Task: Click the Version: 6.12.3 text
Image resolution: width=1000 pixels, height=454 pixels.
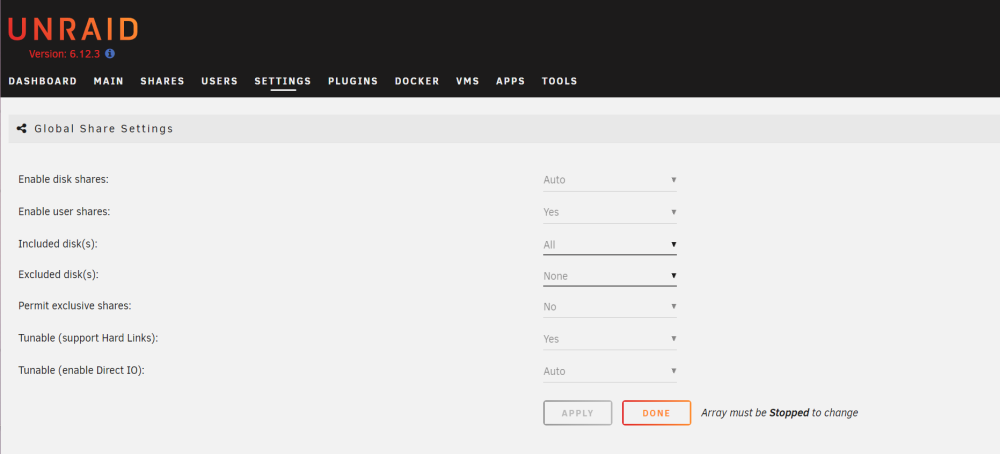Action: (64, 54)
